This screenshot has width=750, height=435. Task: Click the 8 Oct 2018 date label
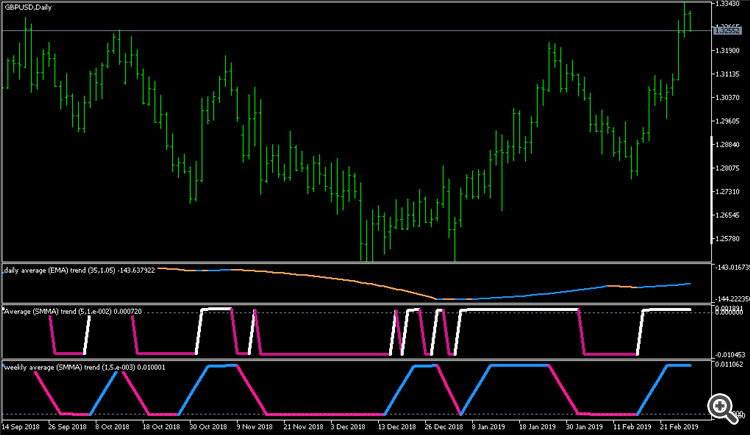pyautogui.click(x=112, y=426)
